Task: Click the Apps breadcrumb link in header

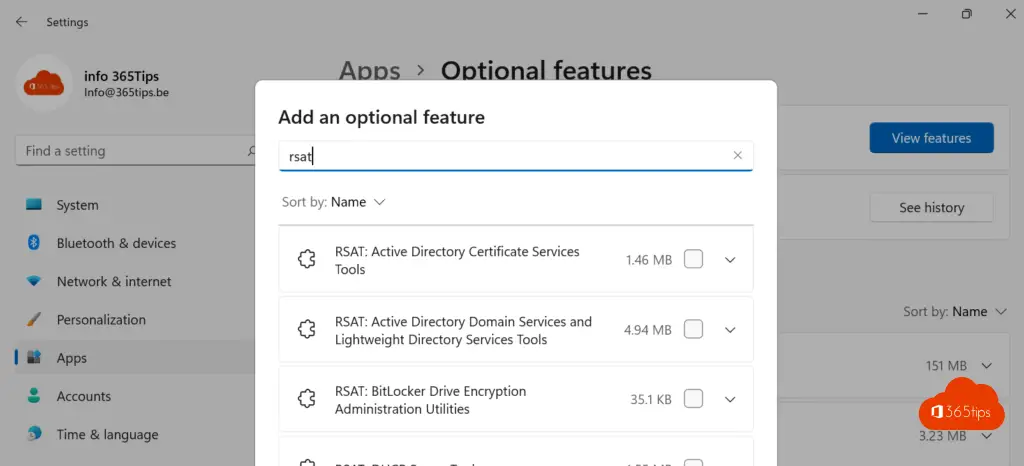Action: coord(369,71)
